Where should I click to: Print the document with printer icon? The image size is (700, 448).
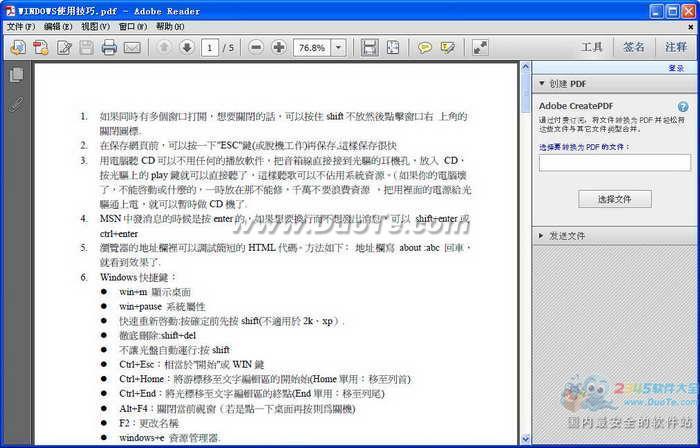click(109, 47)
